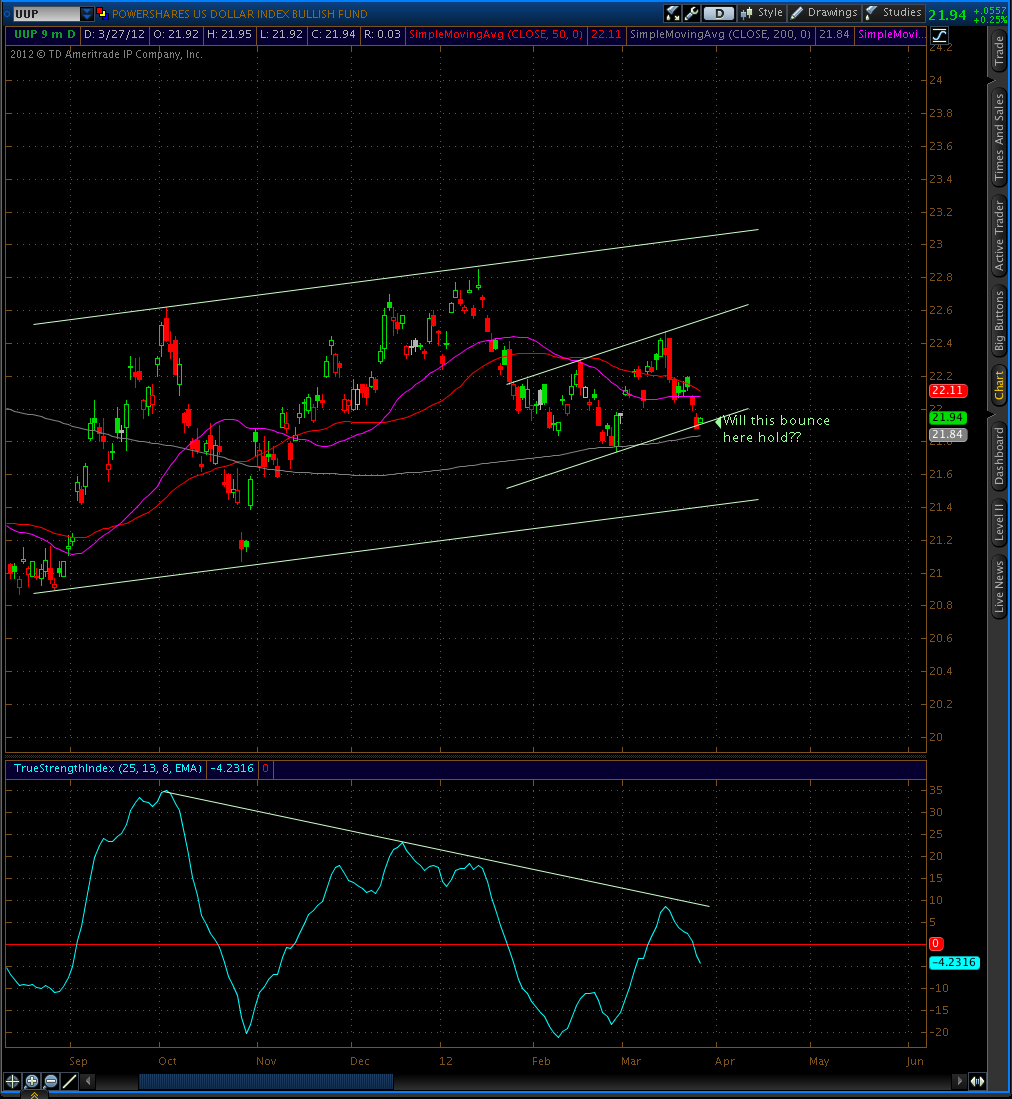Open the Studies menu
This screenshot has height=1099, width=1012.
[x=894, y=13]
